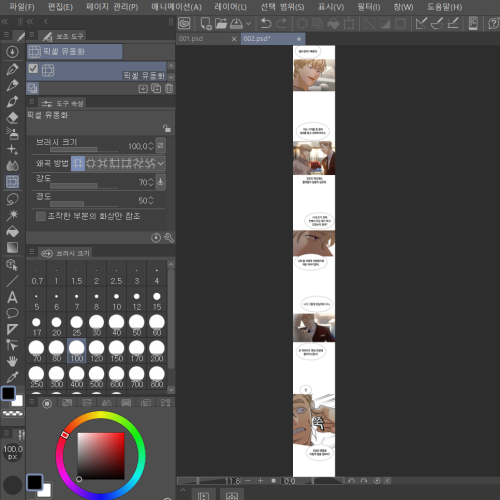
Task: Click the red square in color picker
Action: (x=101, y=456)
